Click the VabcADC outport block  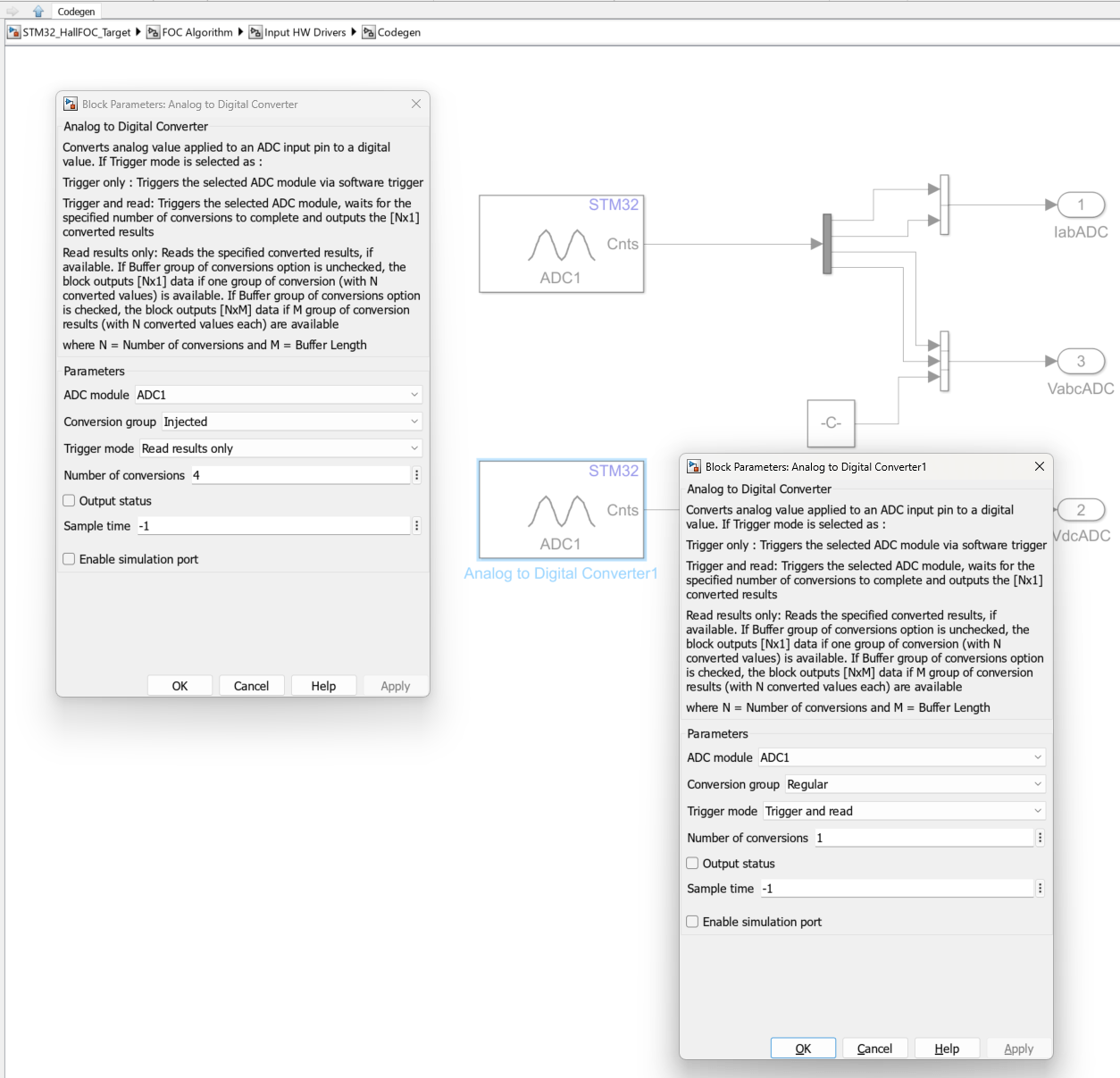[1080, 361]
